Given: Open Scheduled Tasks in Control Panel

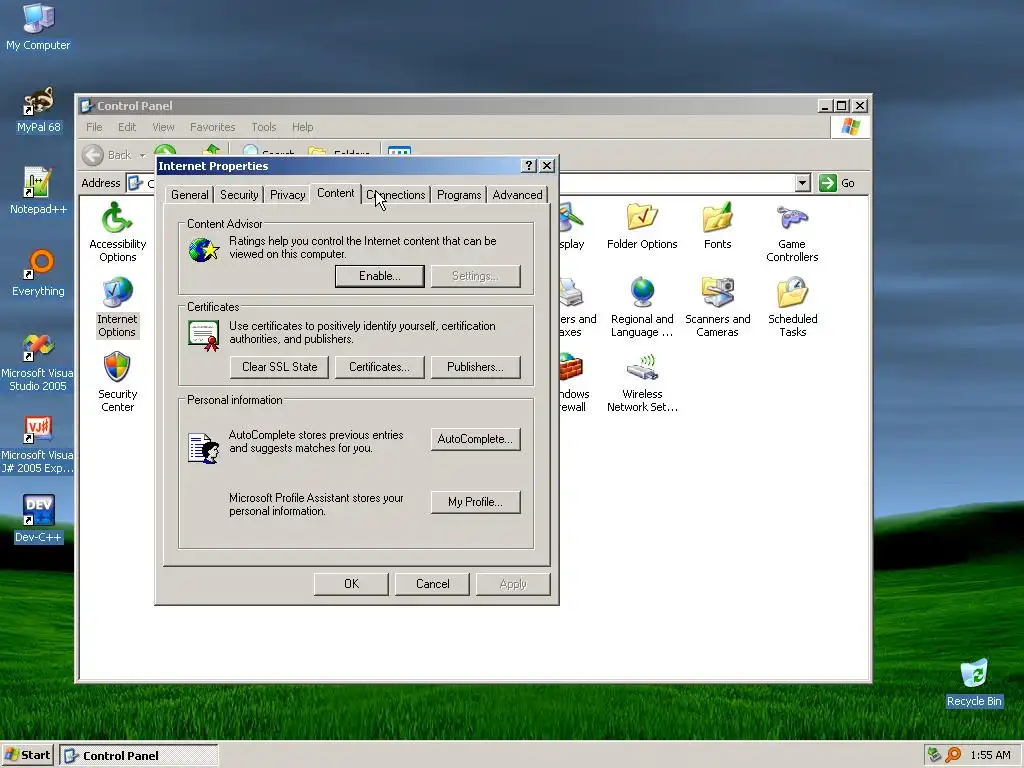Looking at the screenshot, I should [792, 308].
